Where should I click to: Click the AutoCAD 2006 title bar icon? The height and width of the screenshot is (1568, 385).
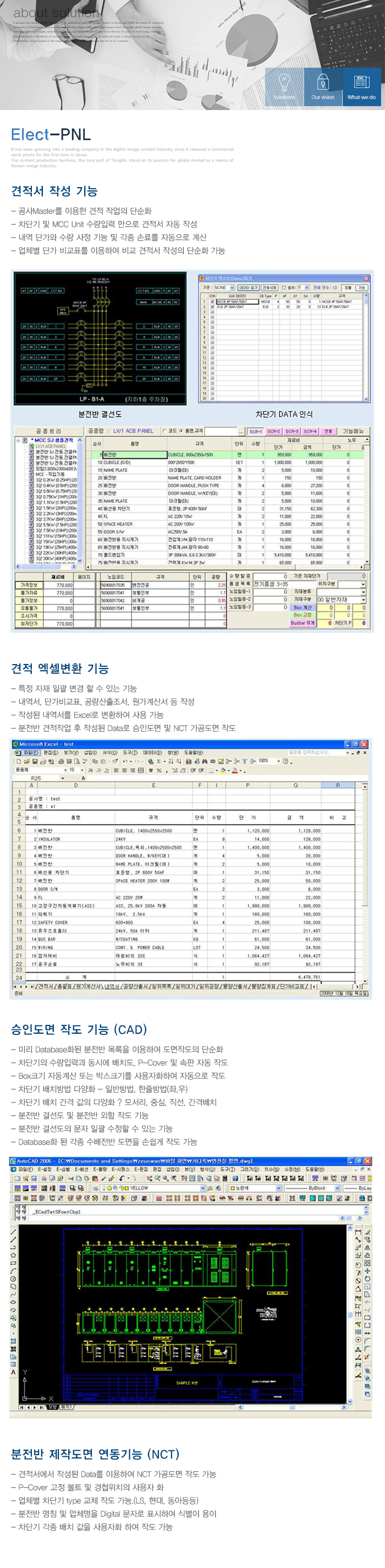click(13, 1161)
